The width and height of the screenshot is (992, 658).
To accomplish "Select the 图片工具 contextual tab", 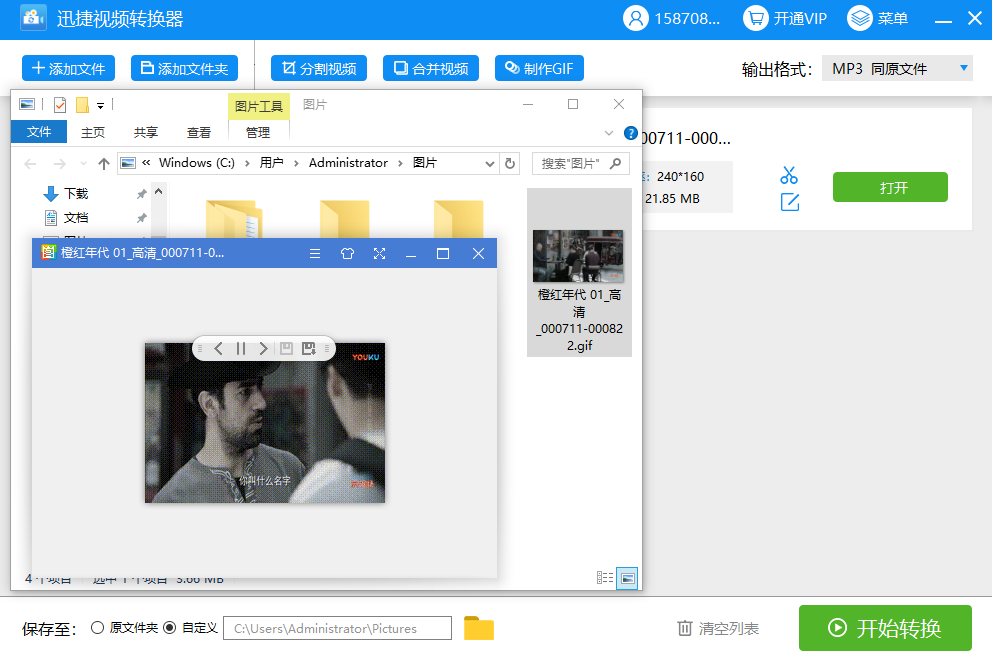I will [259, 106].
